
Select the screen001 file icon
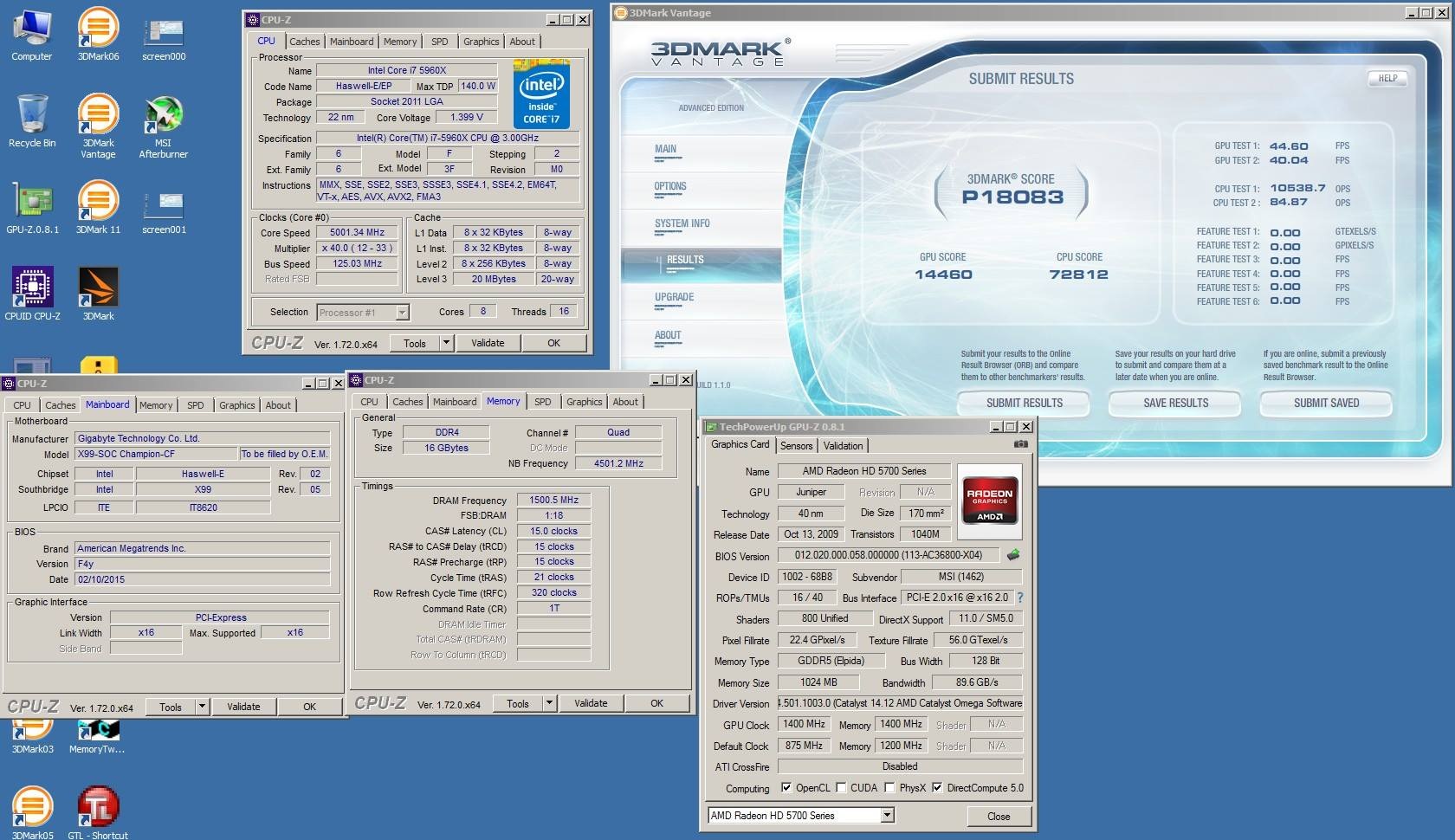click(x=164, y=213)
